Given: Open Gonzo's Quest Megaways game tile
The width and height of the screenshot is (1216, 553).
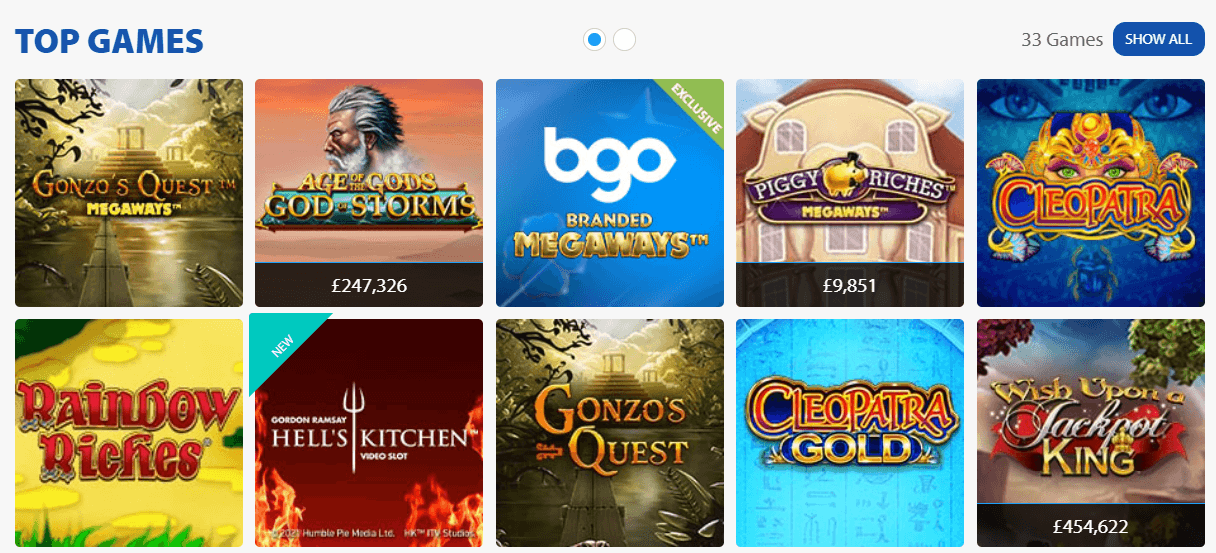Looking at the screenshot, I should (129, 193).
